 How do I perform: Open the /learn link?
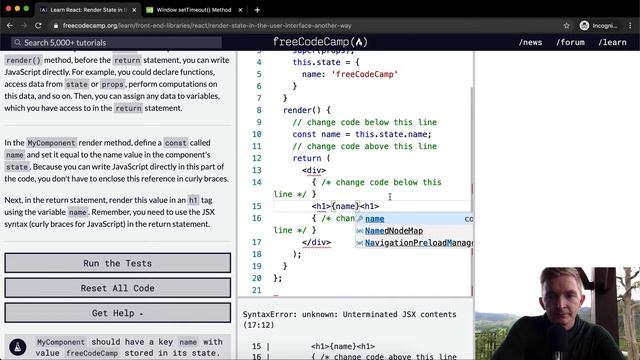click(612, 42)
